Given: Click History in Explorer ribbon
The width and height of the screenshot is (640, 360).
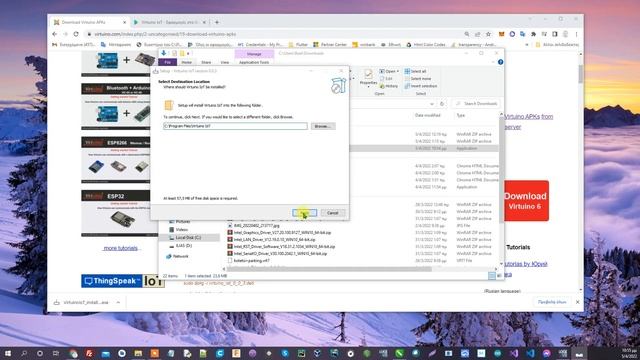Looking at the screenshot, I should [x=389, y=86].
